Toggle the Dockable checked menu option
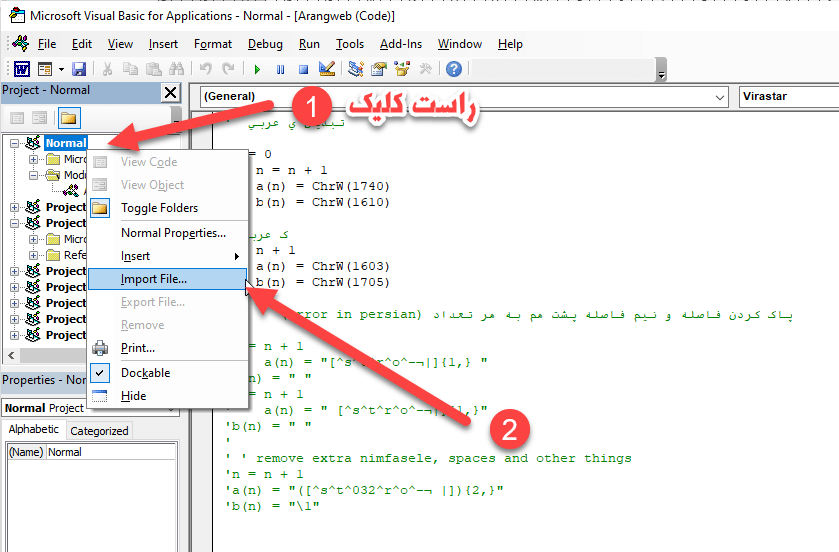This screenshot has height=552, width=839. pyautogui.click(x=145, y=372)
